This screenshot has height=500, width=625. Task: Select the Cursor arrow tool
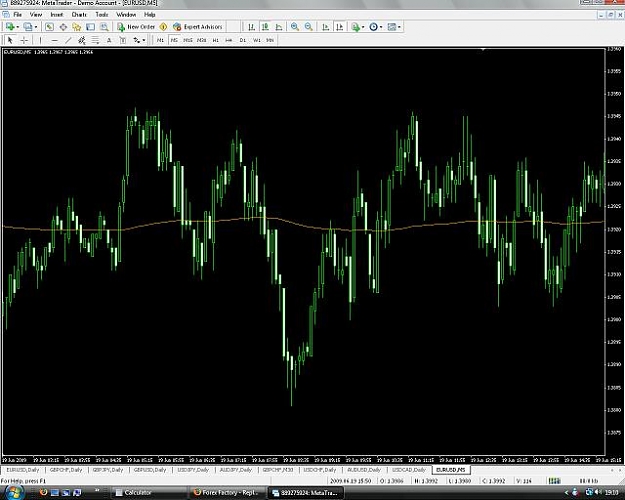pyautogui.click(x=10, y=40)
